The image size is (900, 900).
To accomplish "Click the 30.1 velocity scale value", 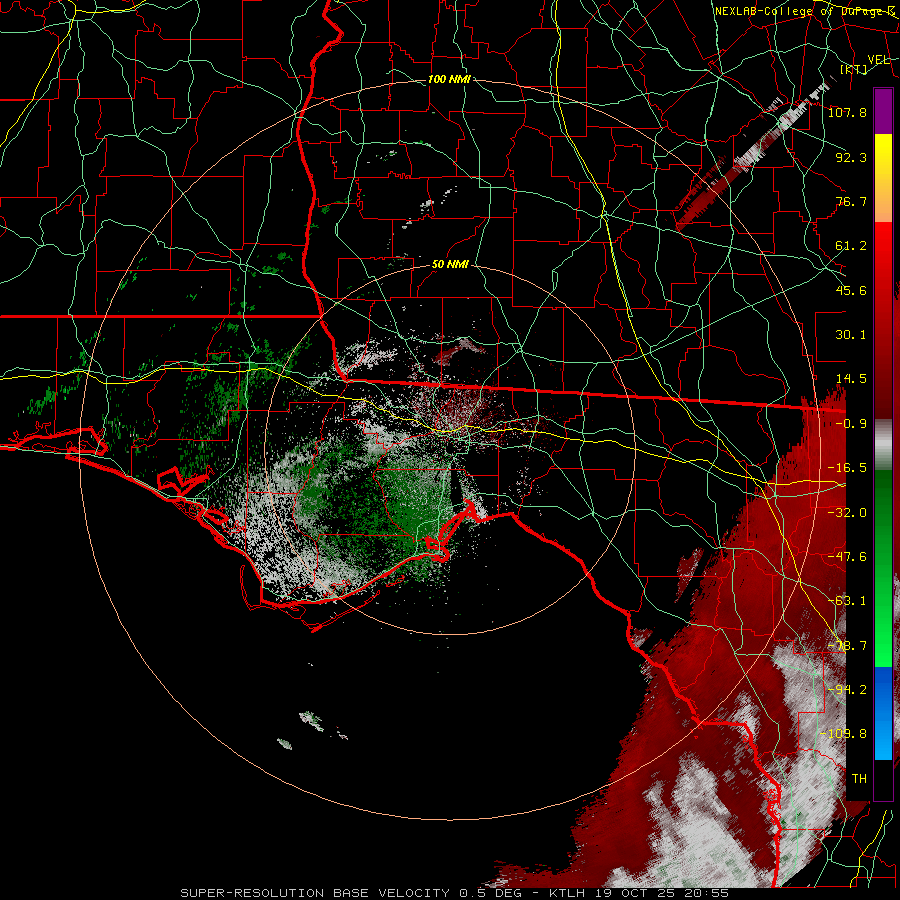I will 851,335.
